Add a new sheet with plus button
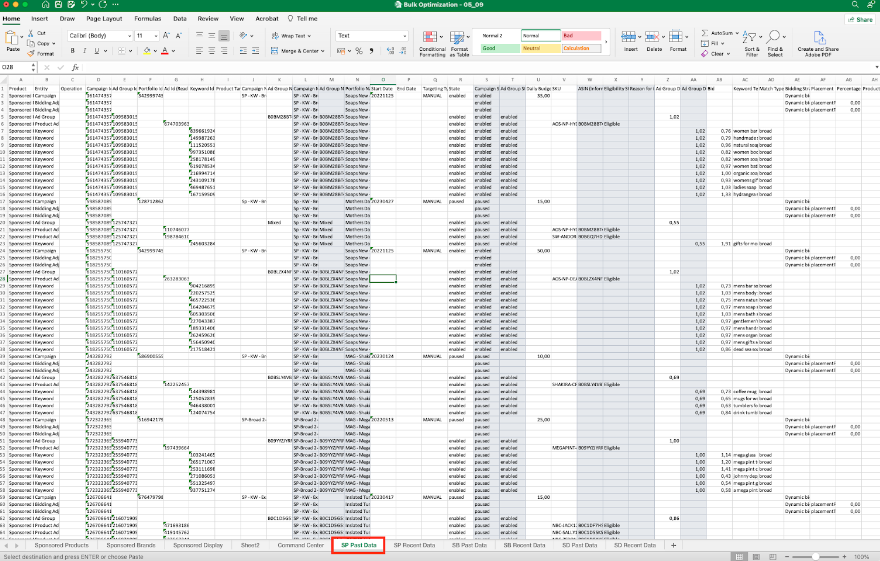880x561 pixels. 673,545
